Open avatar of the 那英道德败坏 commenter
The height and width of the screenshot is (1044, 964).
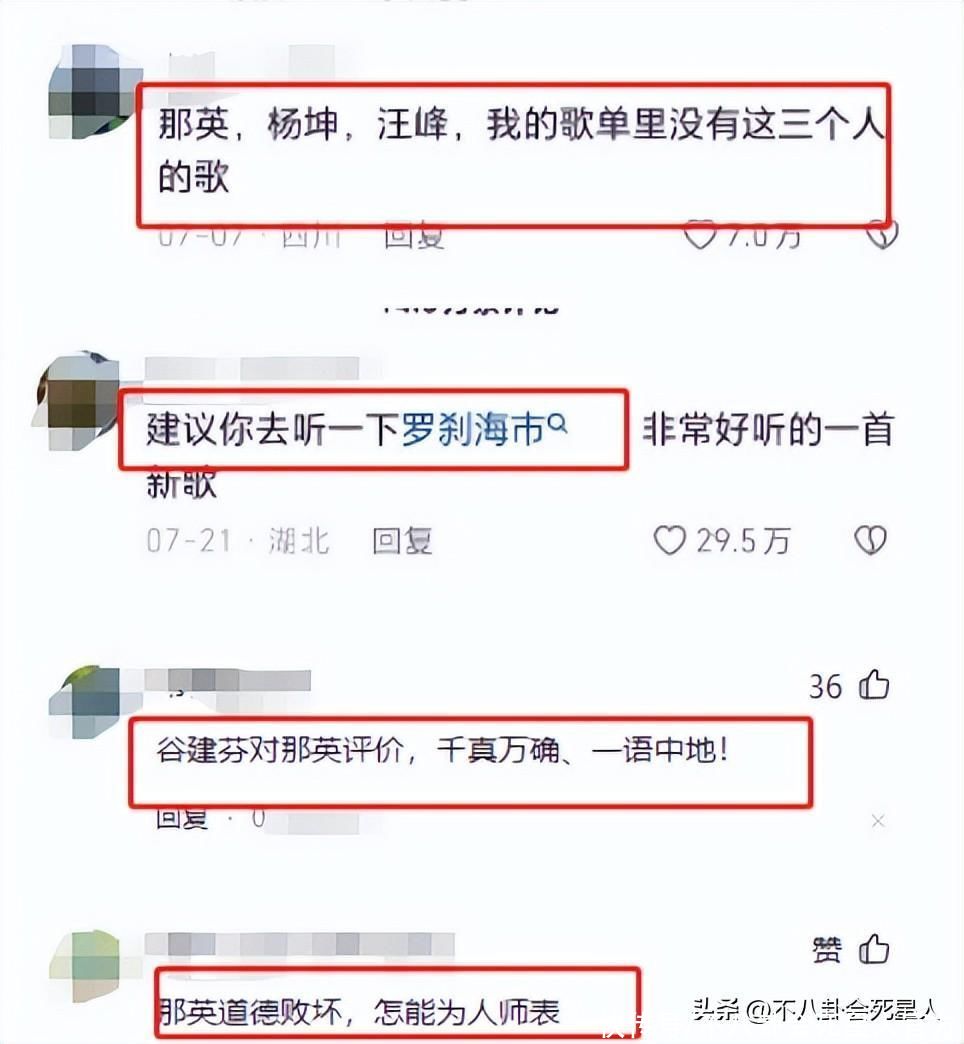click(x=86, y=965)
